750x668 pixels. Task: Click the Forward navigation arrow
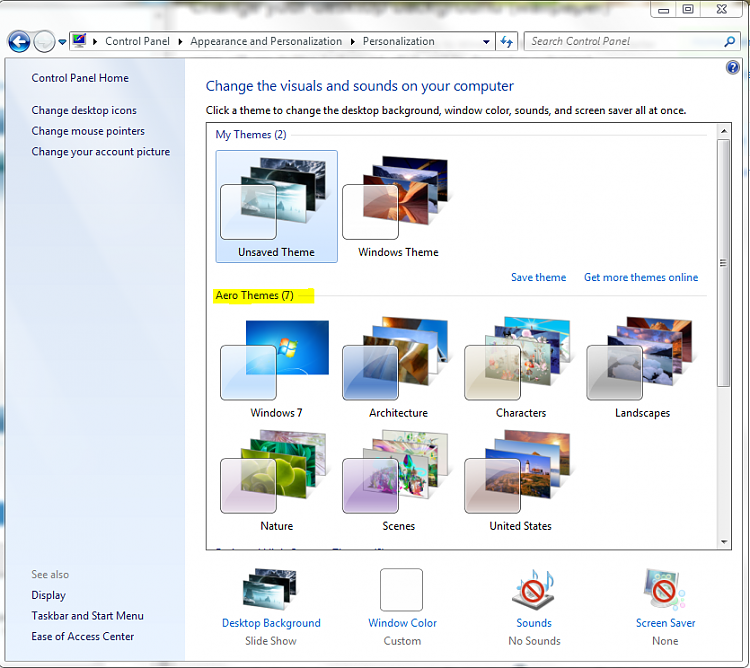pos(44,42)
